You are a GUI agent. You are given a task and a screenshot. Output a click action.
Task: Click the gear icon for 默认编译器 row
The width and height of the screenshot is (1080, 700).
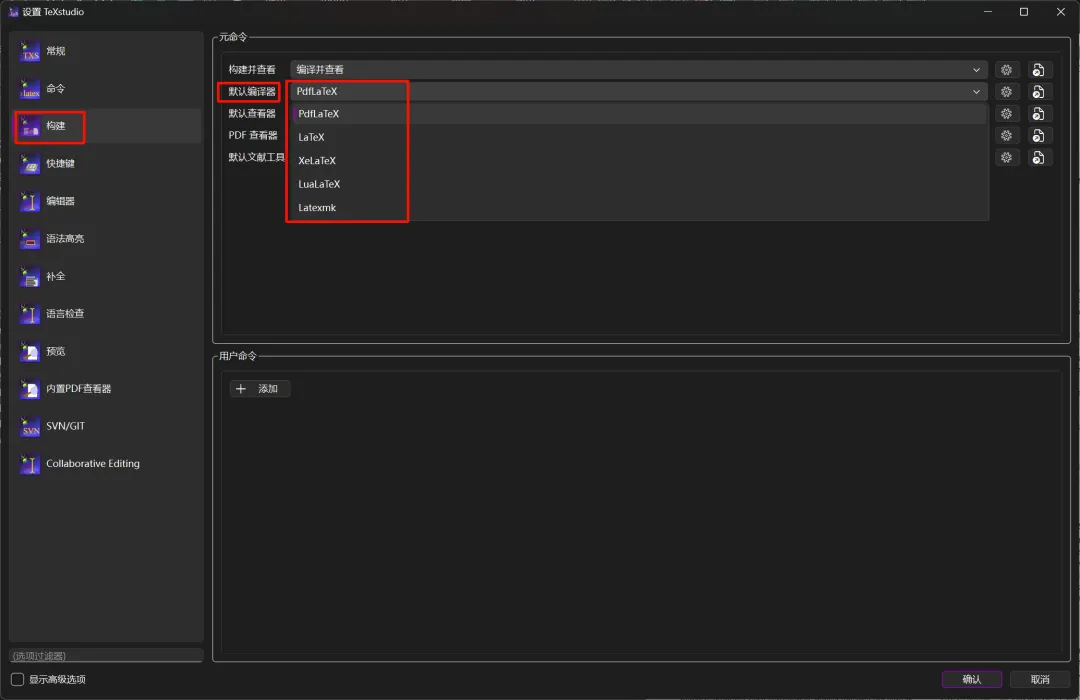click(x=1006, y=92)
